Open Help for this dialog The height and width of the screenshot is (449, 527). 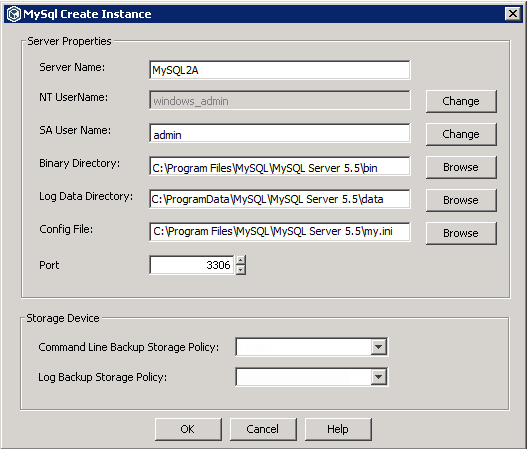click(338, 429)
